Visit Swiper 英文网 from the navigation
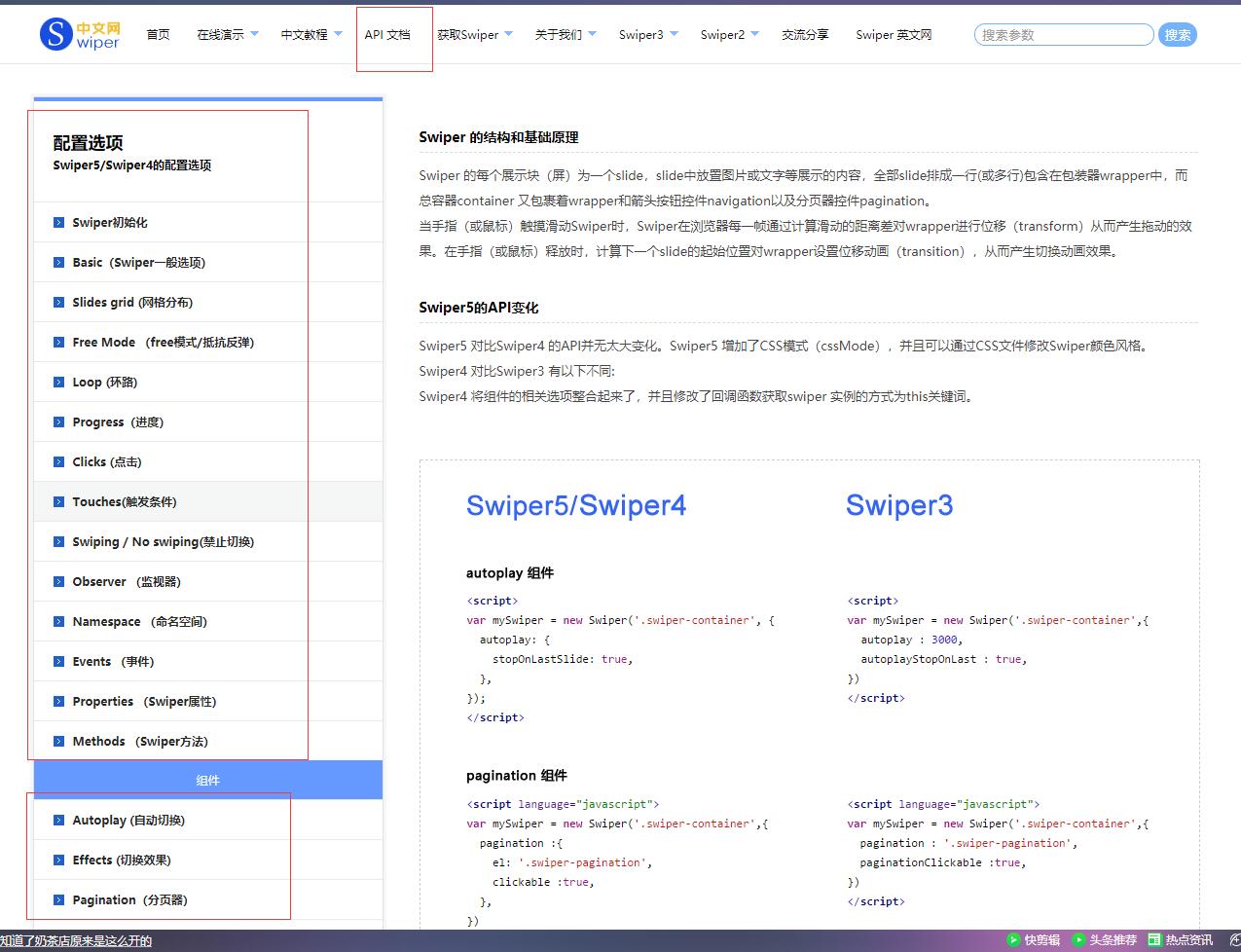 pyautogui.click(x=894, y=35)
